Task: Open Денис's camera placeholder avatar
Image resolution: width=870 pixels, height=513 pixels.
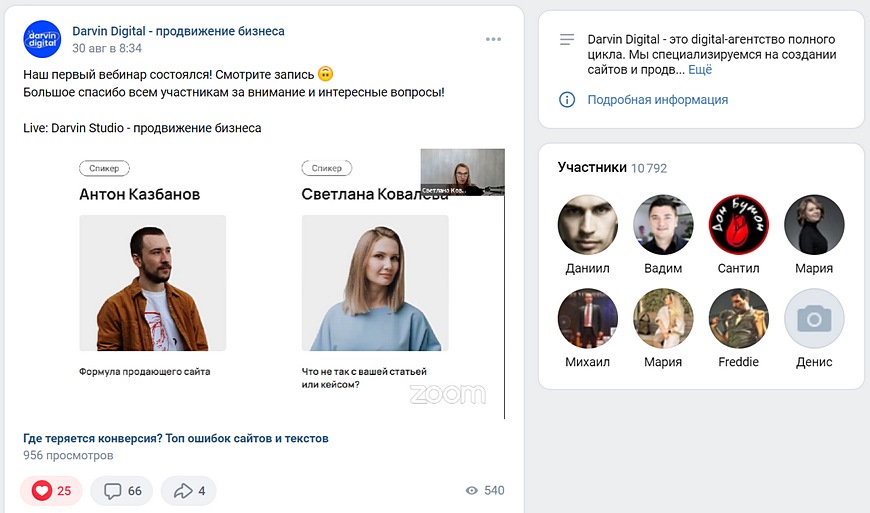Action: pyautogui.click(x=814, y=318)
